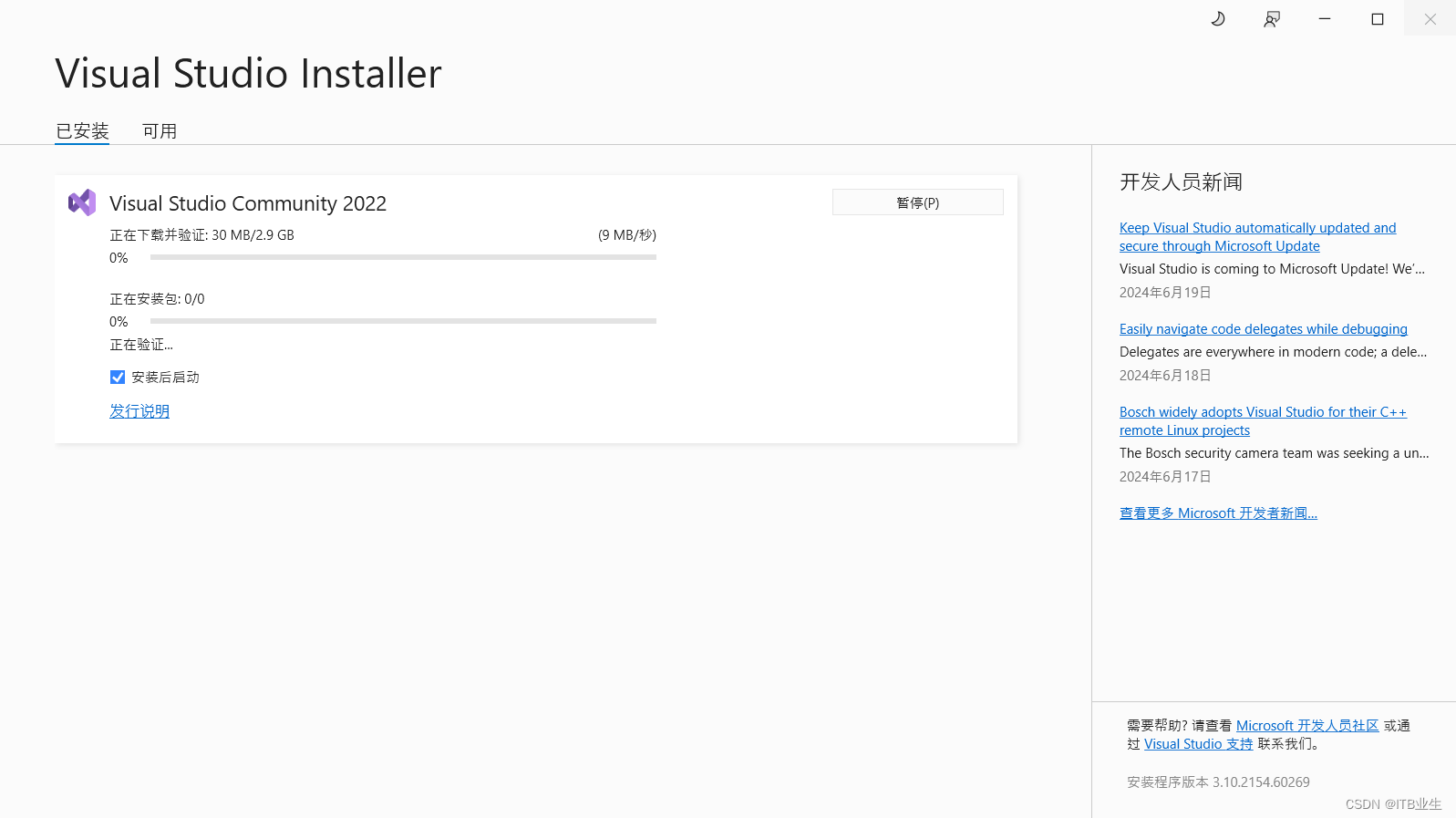The image size is (1456, 818).
Task: Close the Visual Studio Installer window
Action: tap(1430, 18)
